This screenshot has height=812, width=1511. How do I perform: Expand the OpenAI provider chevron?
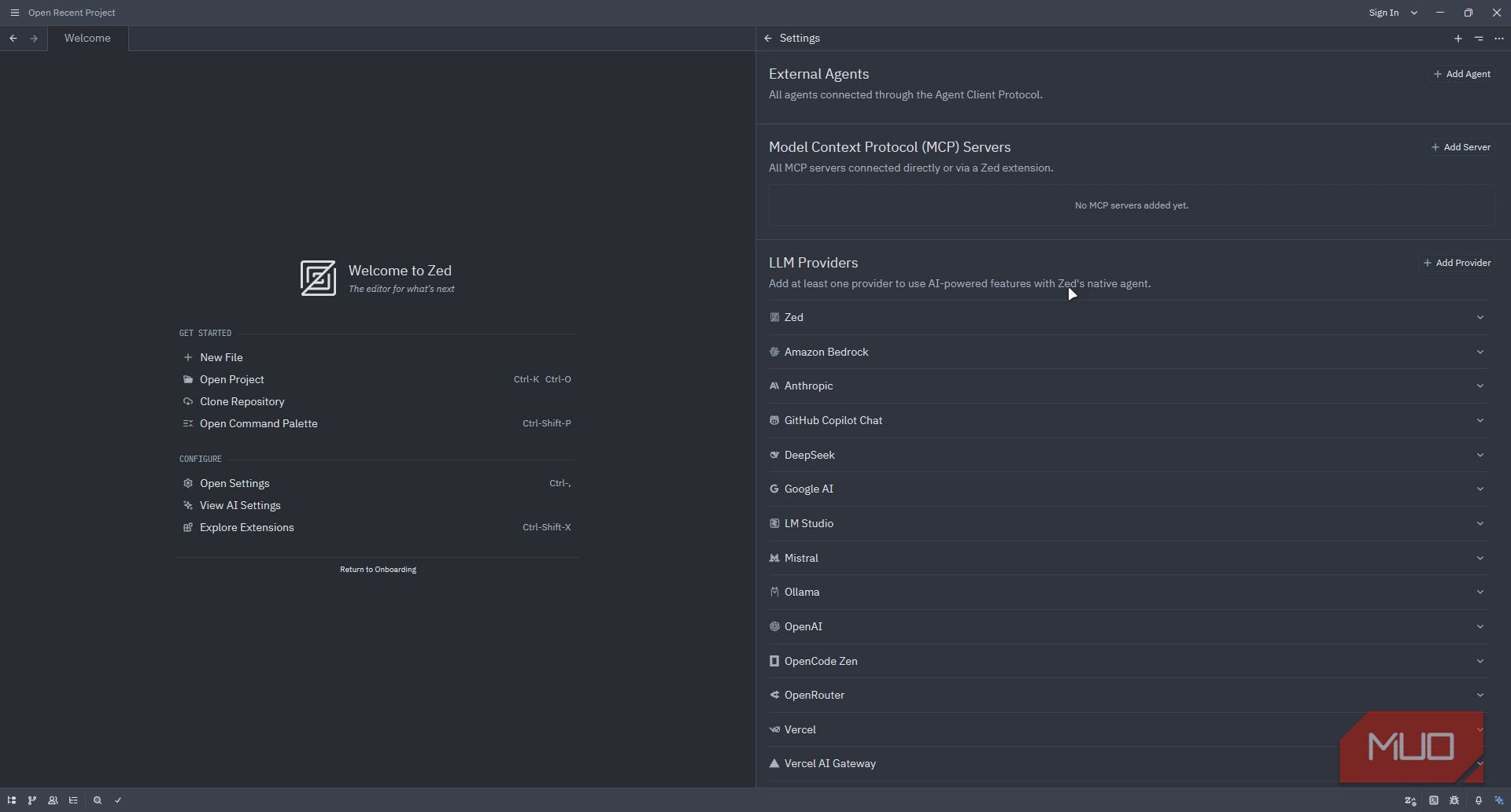click(1480, 627)
